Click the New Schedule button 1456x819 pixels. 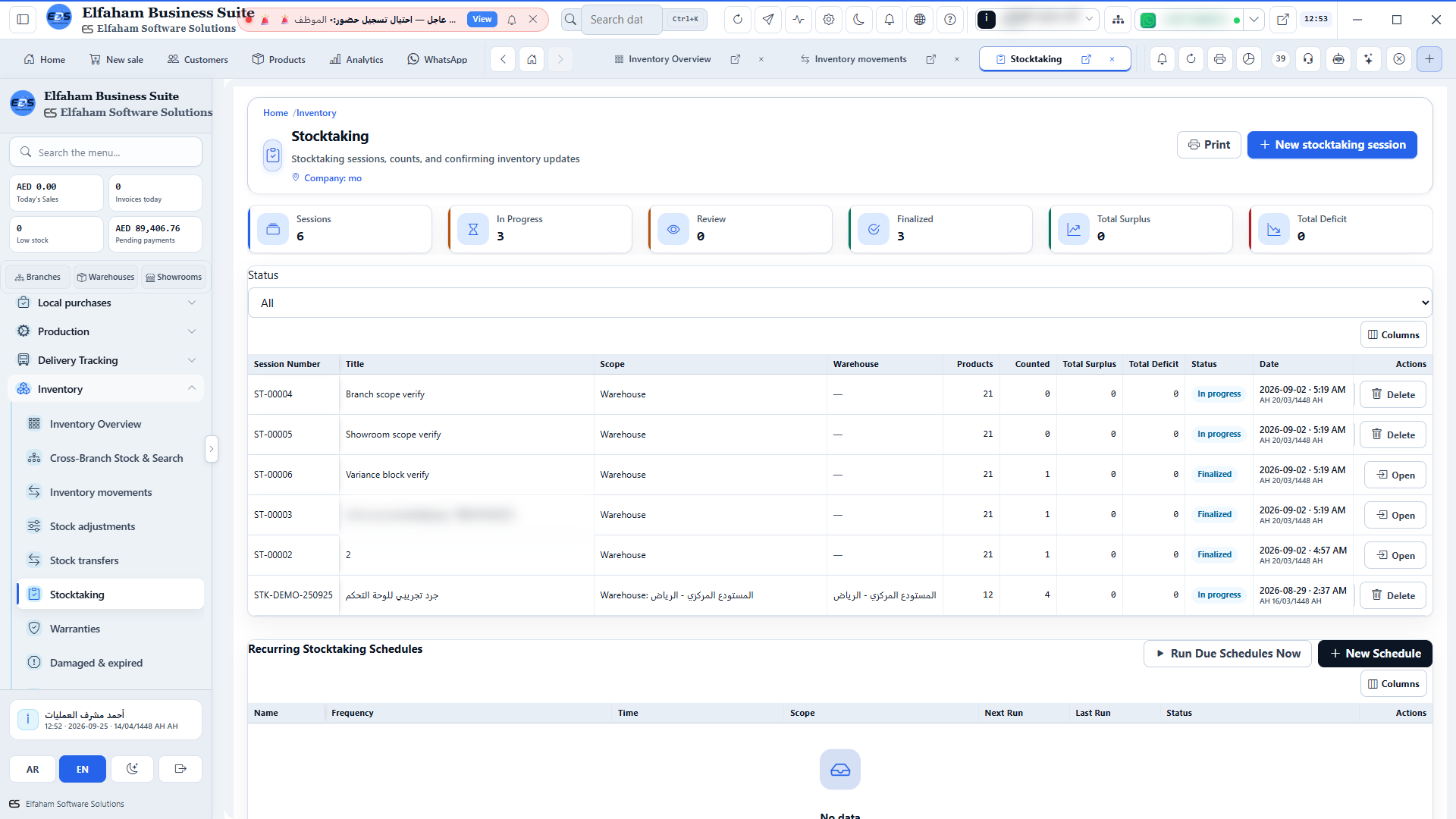1375,654
